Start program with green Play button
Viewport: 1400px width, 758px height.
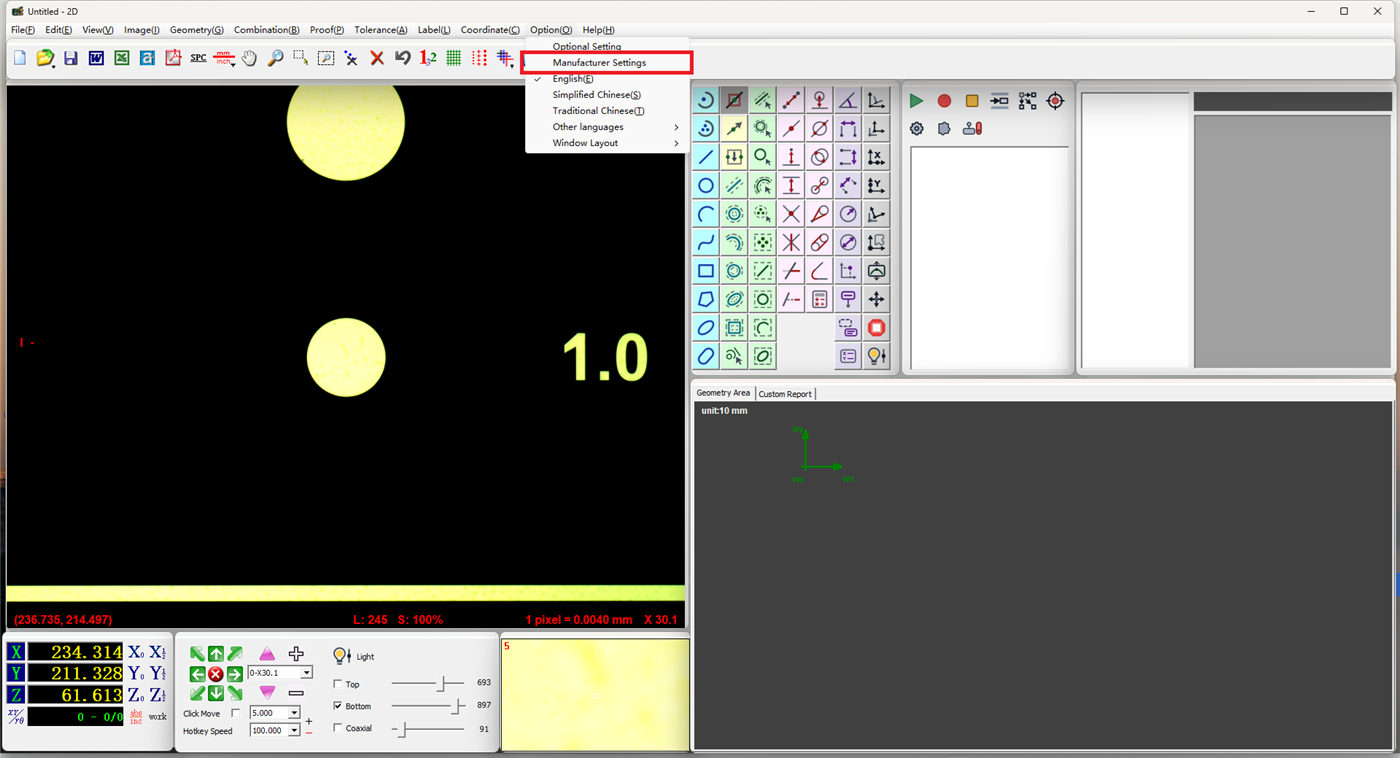(x=916, y=101)
